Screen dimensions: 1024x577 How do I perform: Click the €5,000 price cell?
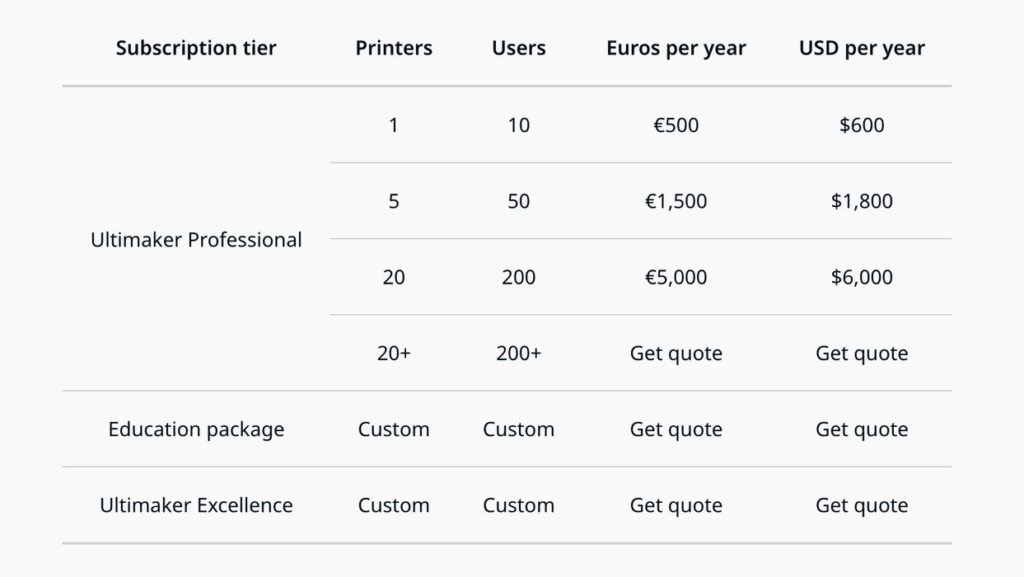(x=676, y=277)
